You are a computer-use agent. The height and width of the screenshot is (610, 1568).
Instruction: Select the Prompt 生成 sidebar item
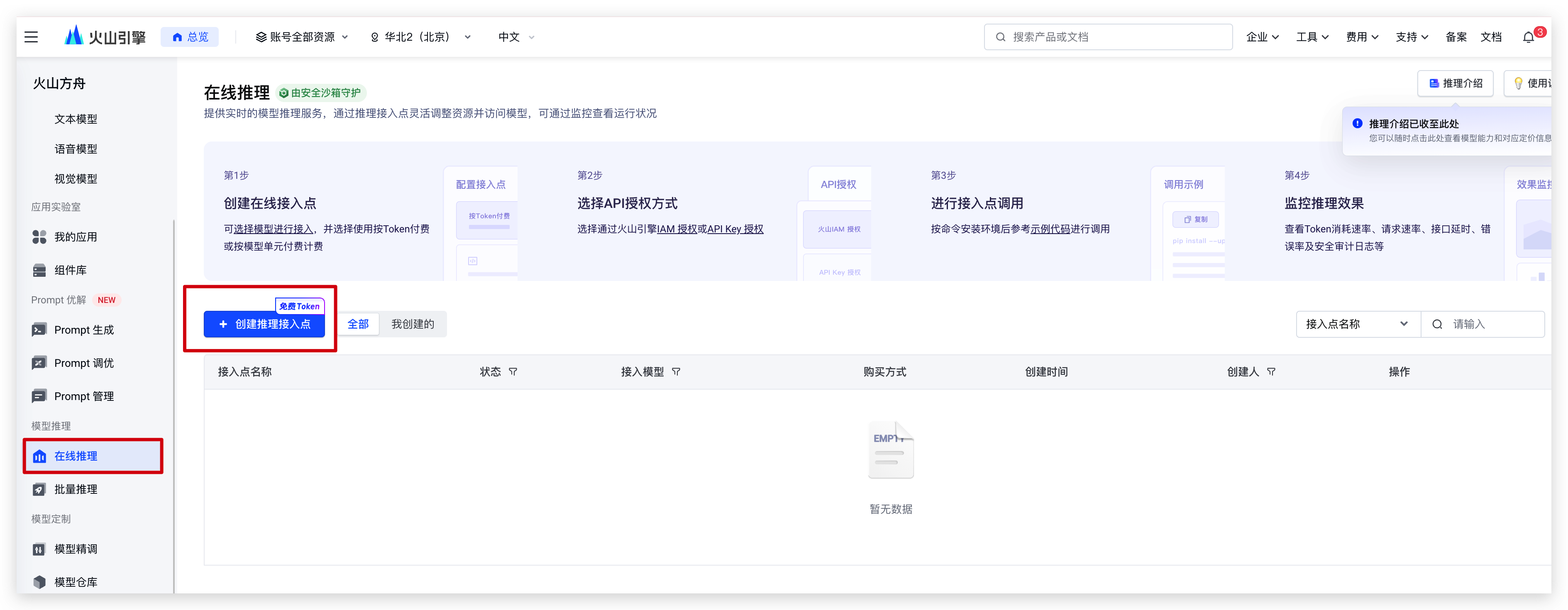click(83, 330)
